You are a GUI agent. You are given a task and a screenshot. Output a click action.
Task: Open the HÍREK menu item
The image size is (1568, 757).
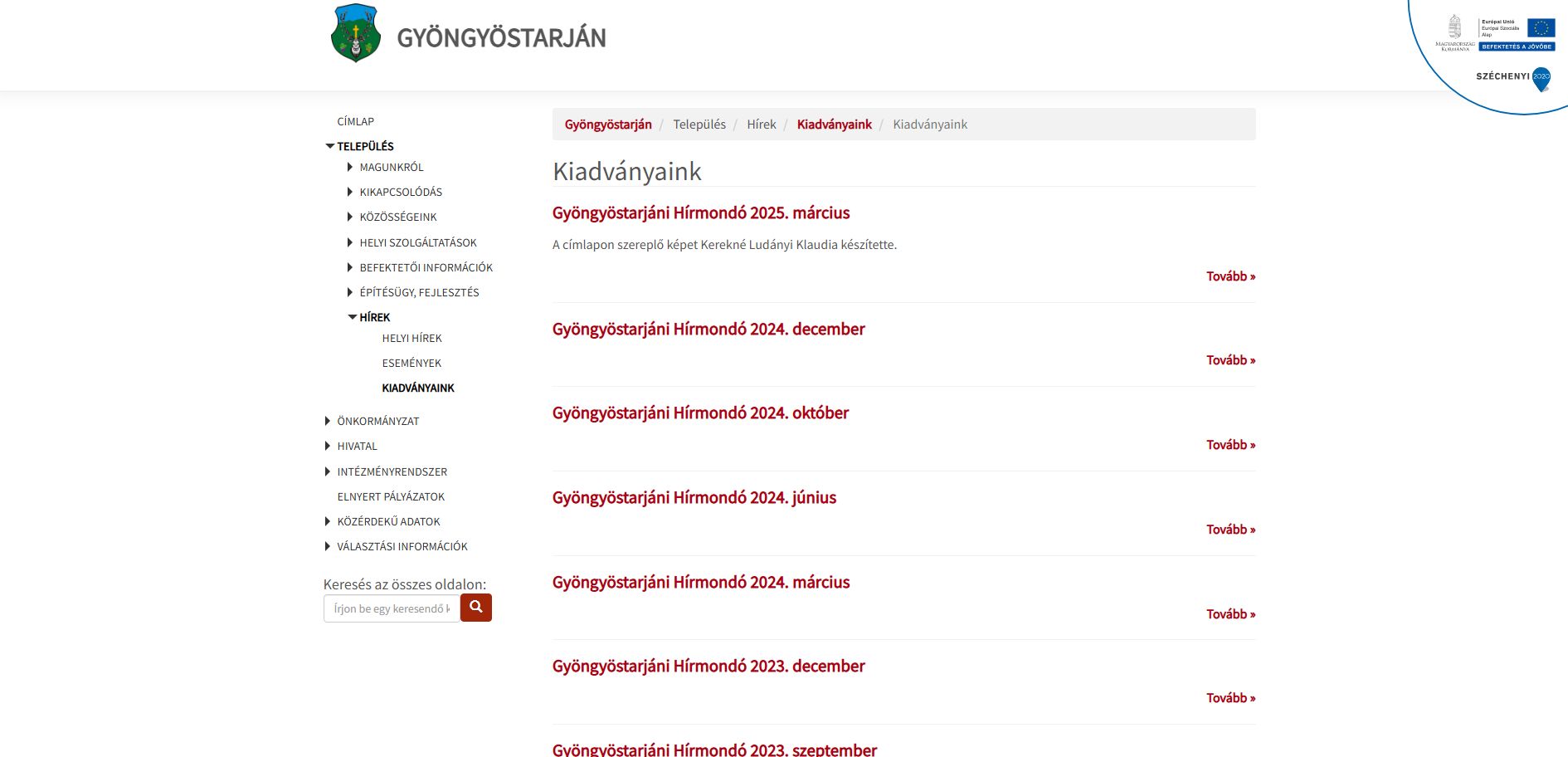coord(374,317)
